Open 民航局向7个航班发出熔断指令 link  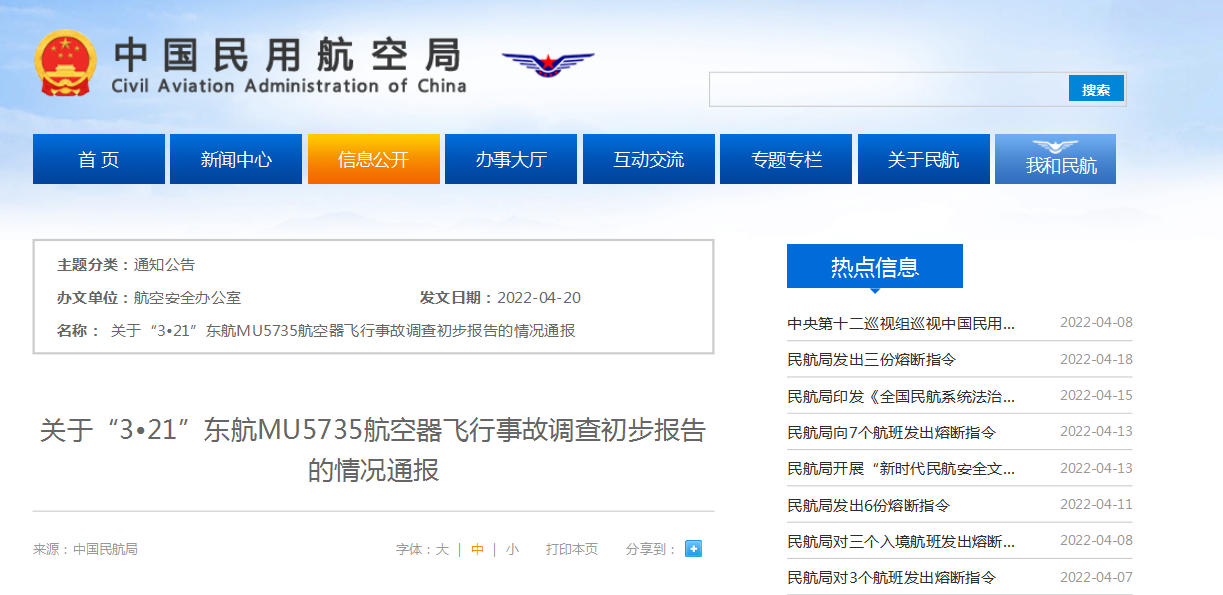(892, 432)
